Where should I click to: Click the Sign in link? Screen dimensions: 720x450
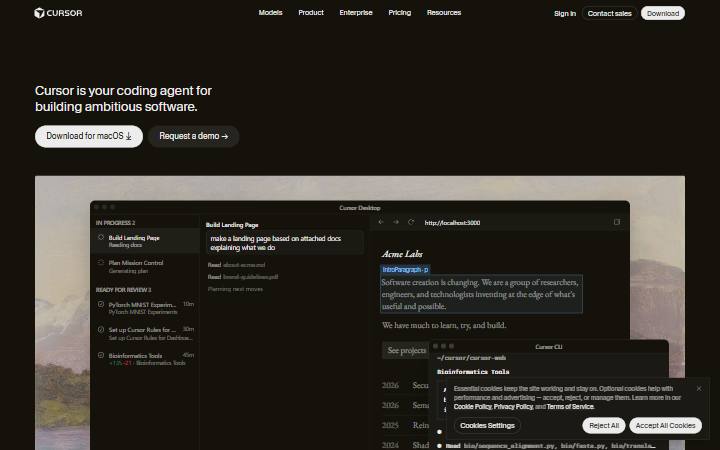point(565,13)
